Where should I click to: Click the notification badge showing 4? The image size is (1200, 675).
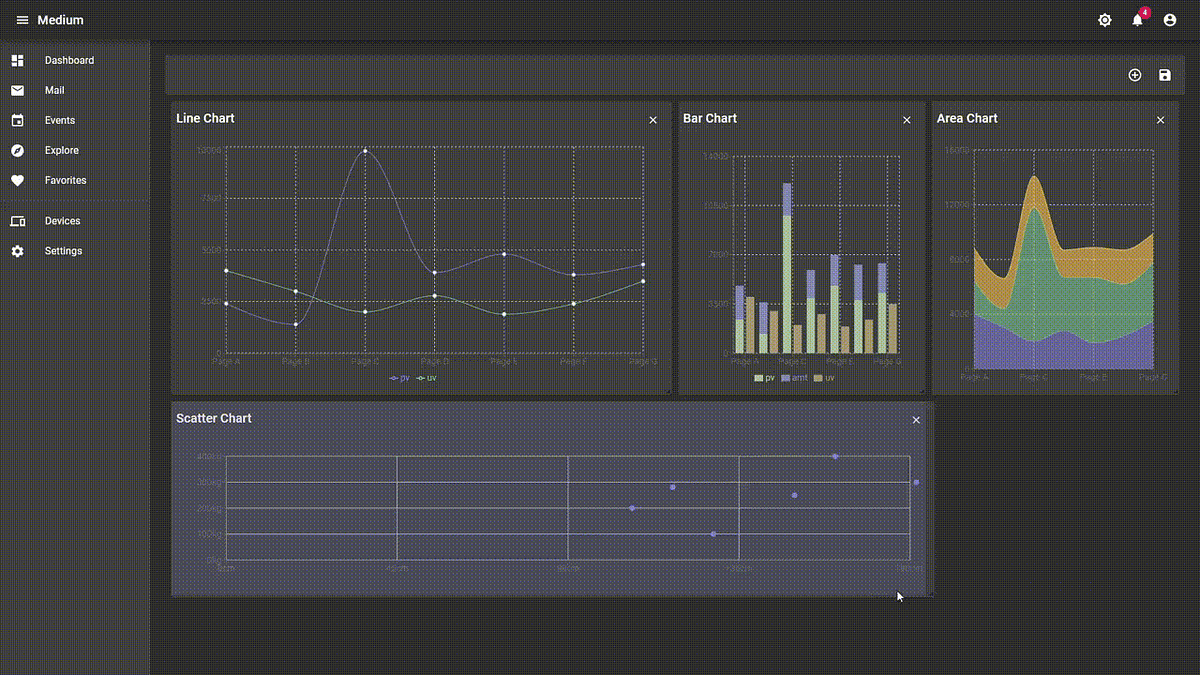[1143, 12]
